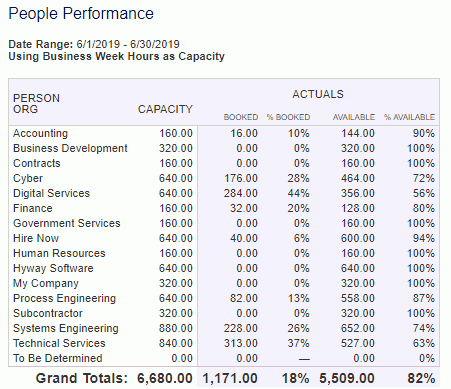Screen dimensions: 451x389
Task: Click the Process Engineering row label
Action: tap(64, 298)
